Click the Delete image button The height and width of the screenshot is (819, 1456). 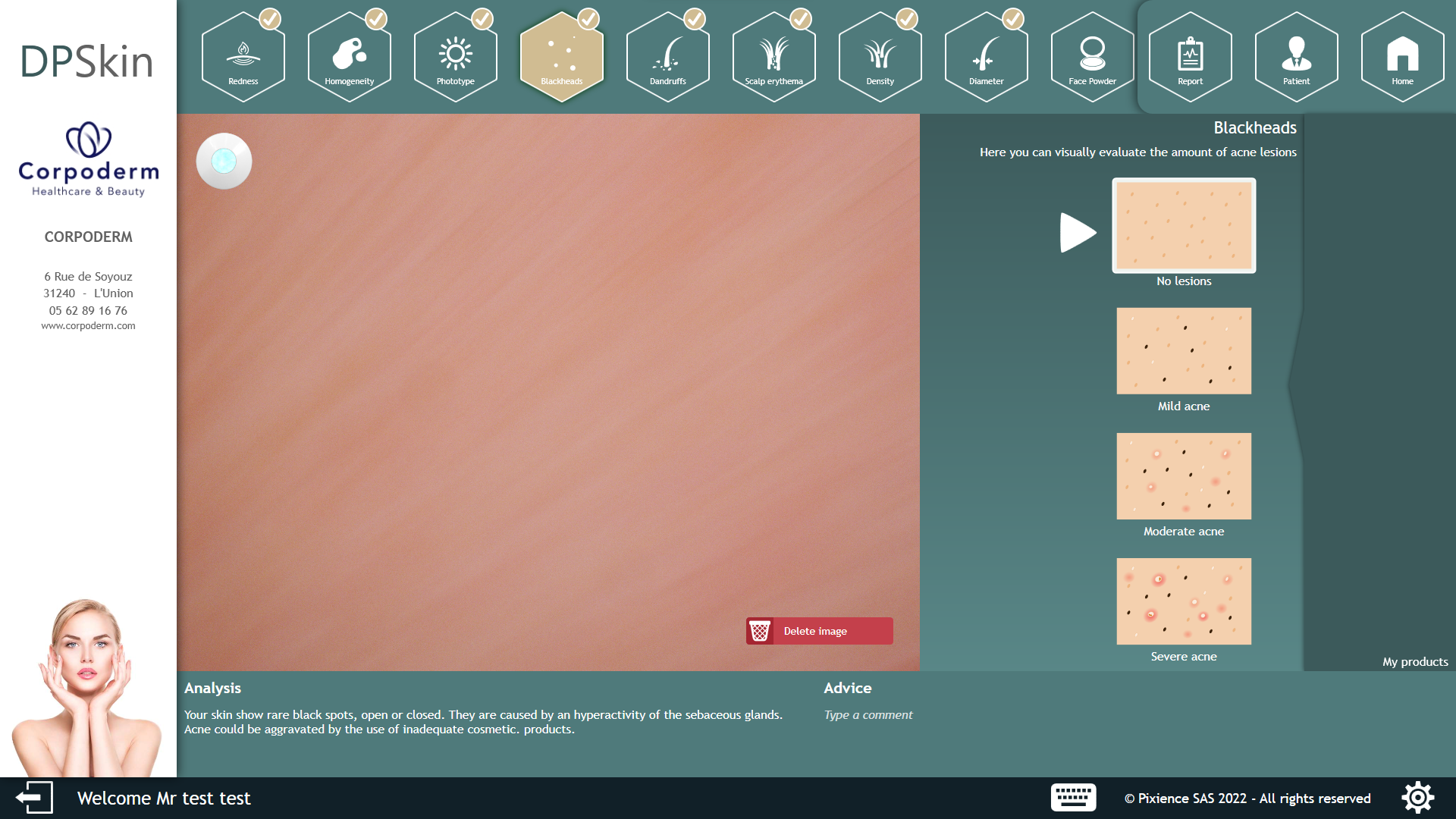coord(818,630)
